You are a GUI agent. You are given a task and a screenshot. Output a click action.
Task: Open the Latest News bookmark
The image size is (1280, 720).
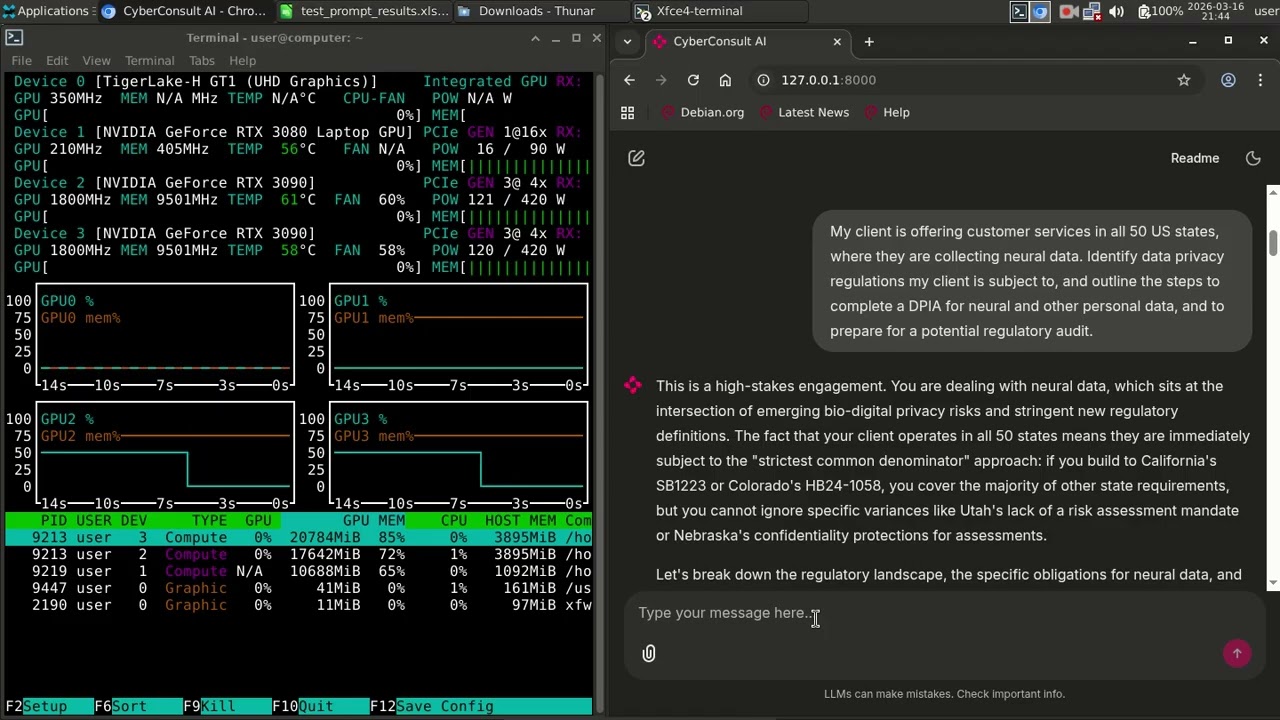point(804,113)
